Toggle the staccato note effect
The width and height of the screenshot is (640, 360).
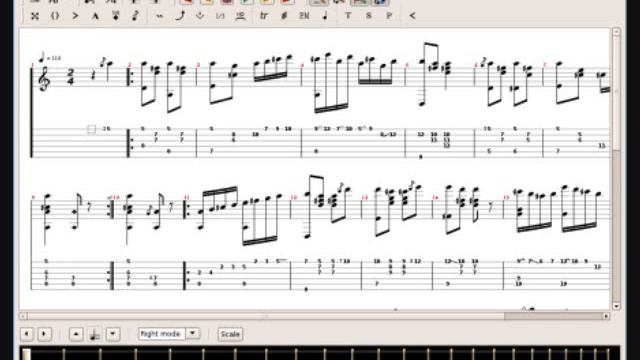coord(325,16)
